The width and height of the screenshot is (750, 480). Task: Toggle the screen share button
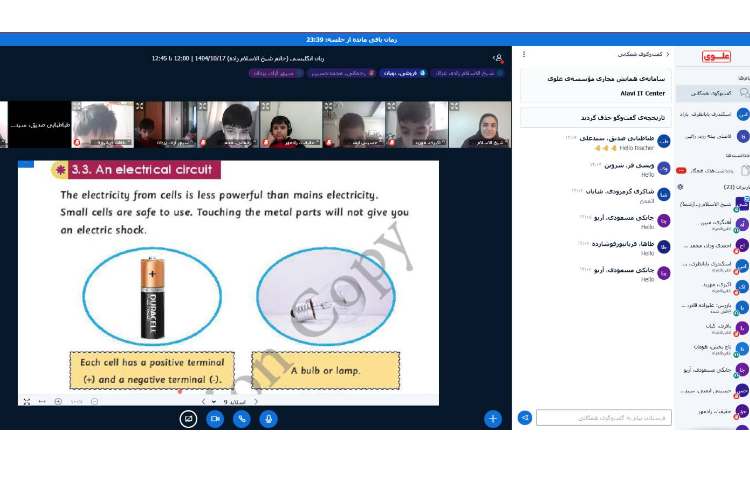tap(188, 419)
